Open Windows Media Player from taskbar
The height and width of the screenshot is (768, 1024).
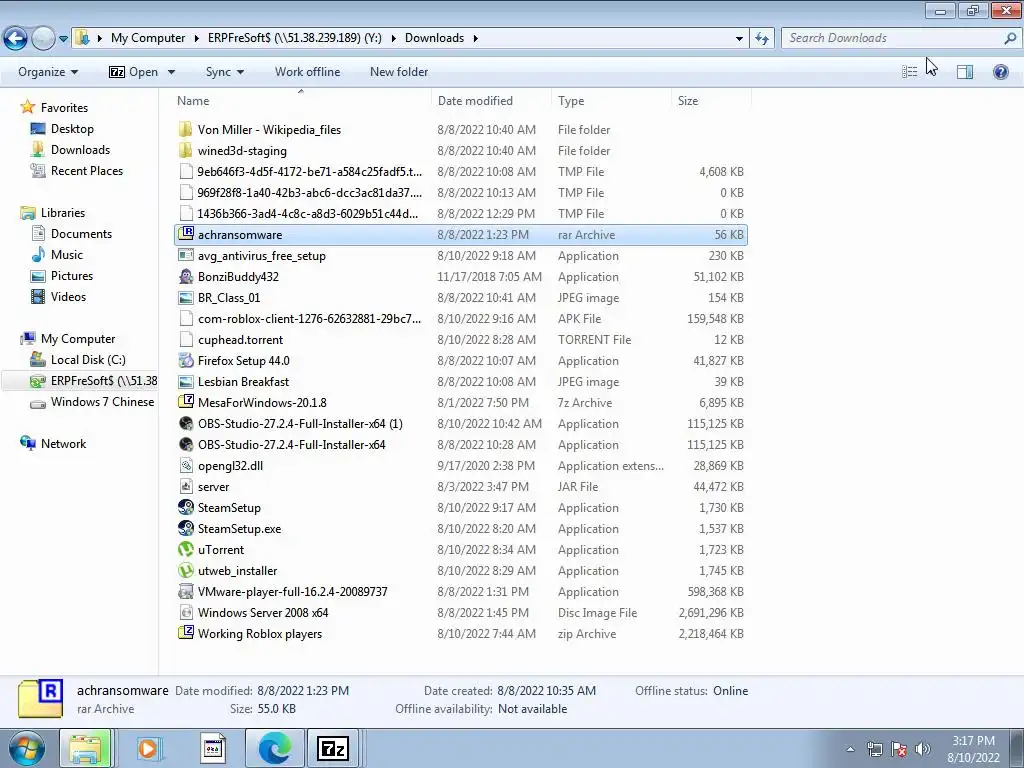(x=148, y=748)
